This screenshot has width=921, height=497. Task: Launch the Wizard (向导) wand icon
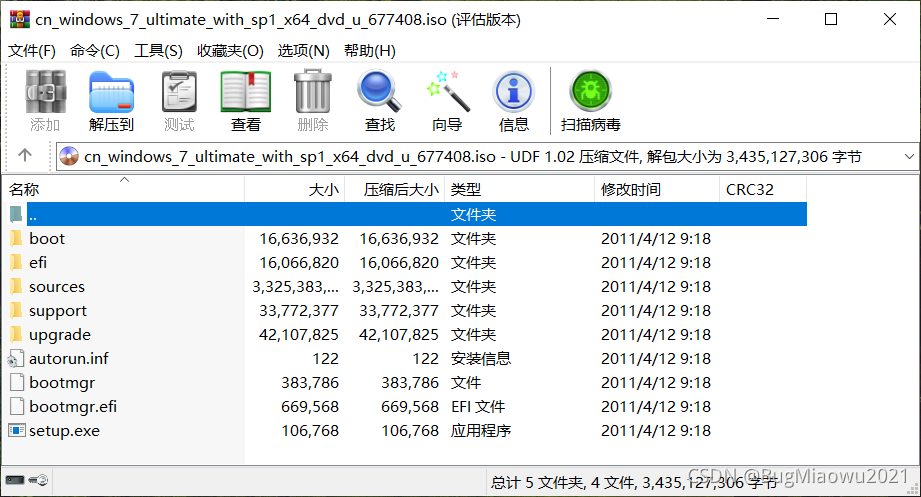tap(447, 91)
